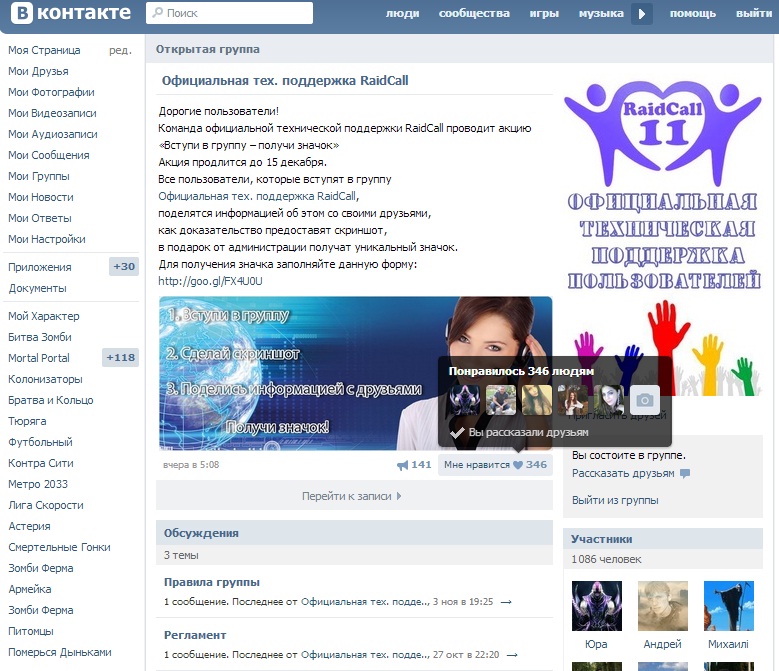Image resolution: width=779 pixels, height=671 pixels.
Task: Click post timestamp вчера в 5:08
Action: click(x=191, y=465)
